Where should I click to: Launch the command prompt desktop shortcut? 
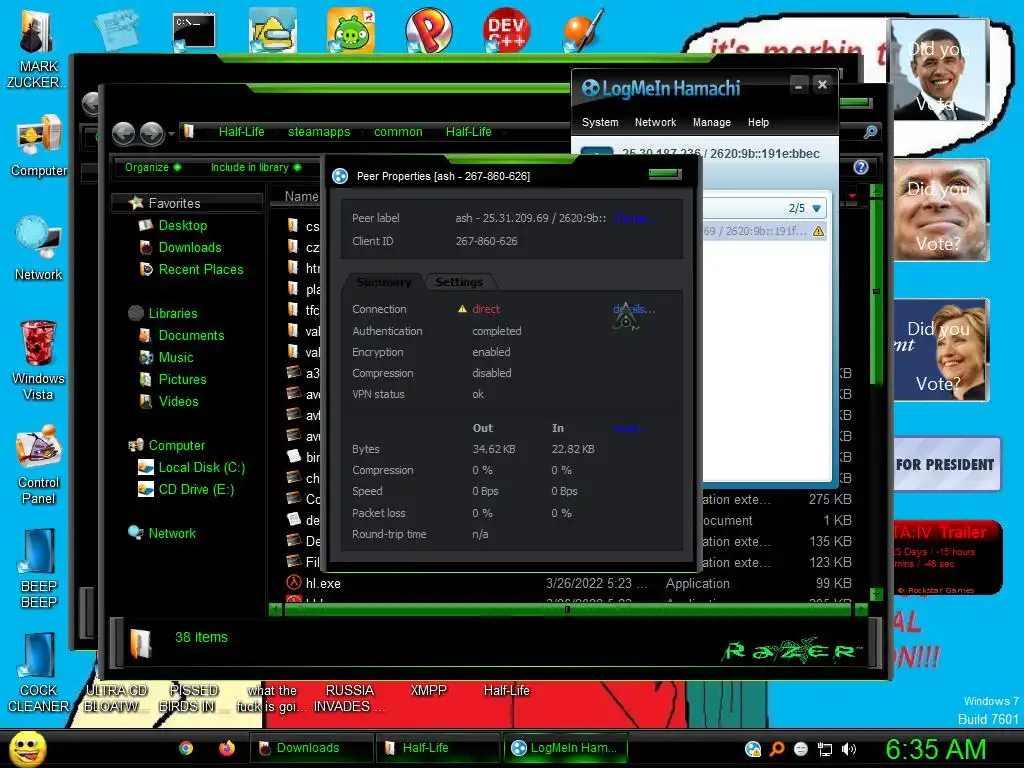click(x=194, y=31)
